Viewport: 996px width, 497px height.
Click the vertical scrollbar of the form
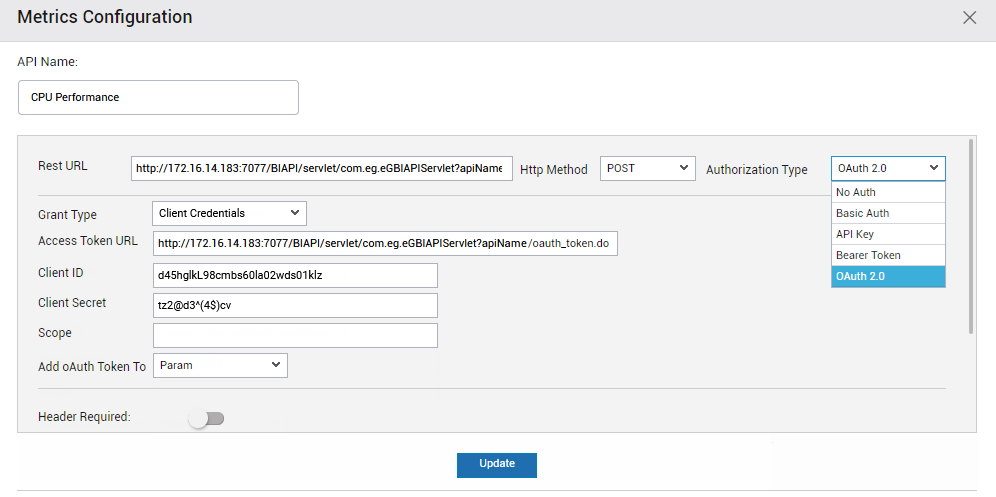point(971,235)
